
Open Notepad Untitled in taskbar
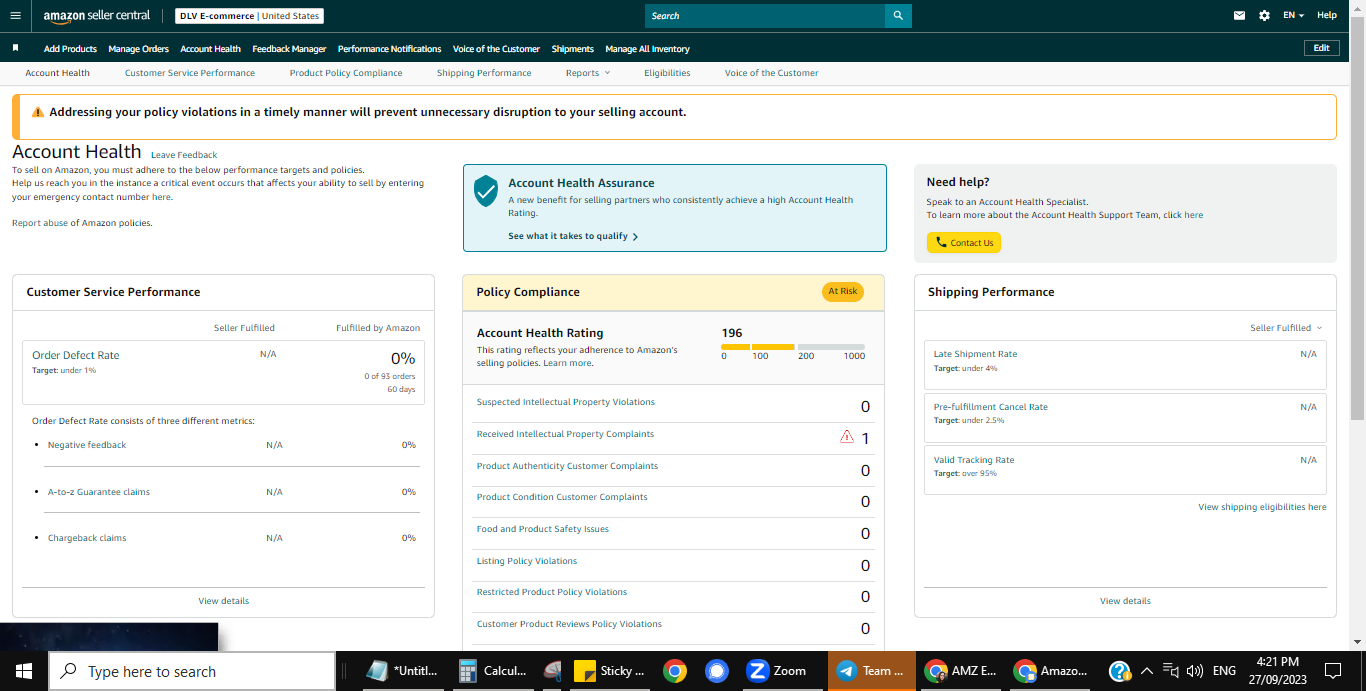(403, 671)
